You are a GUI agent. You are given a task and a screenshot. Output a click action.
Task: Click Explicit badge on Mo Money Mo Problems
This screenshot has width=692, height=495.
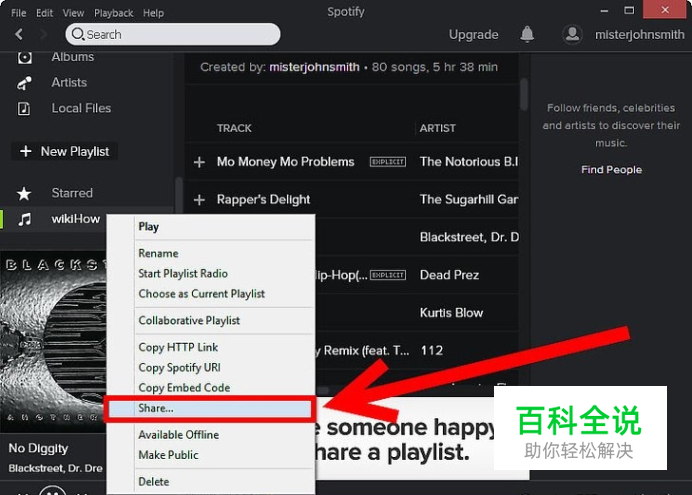click(388, 162)
